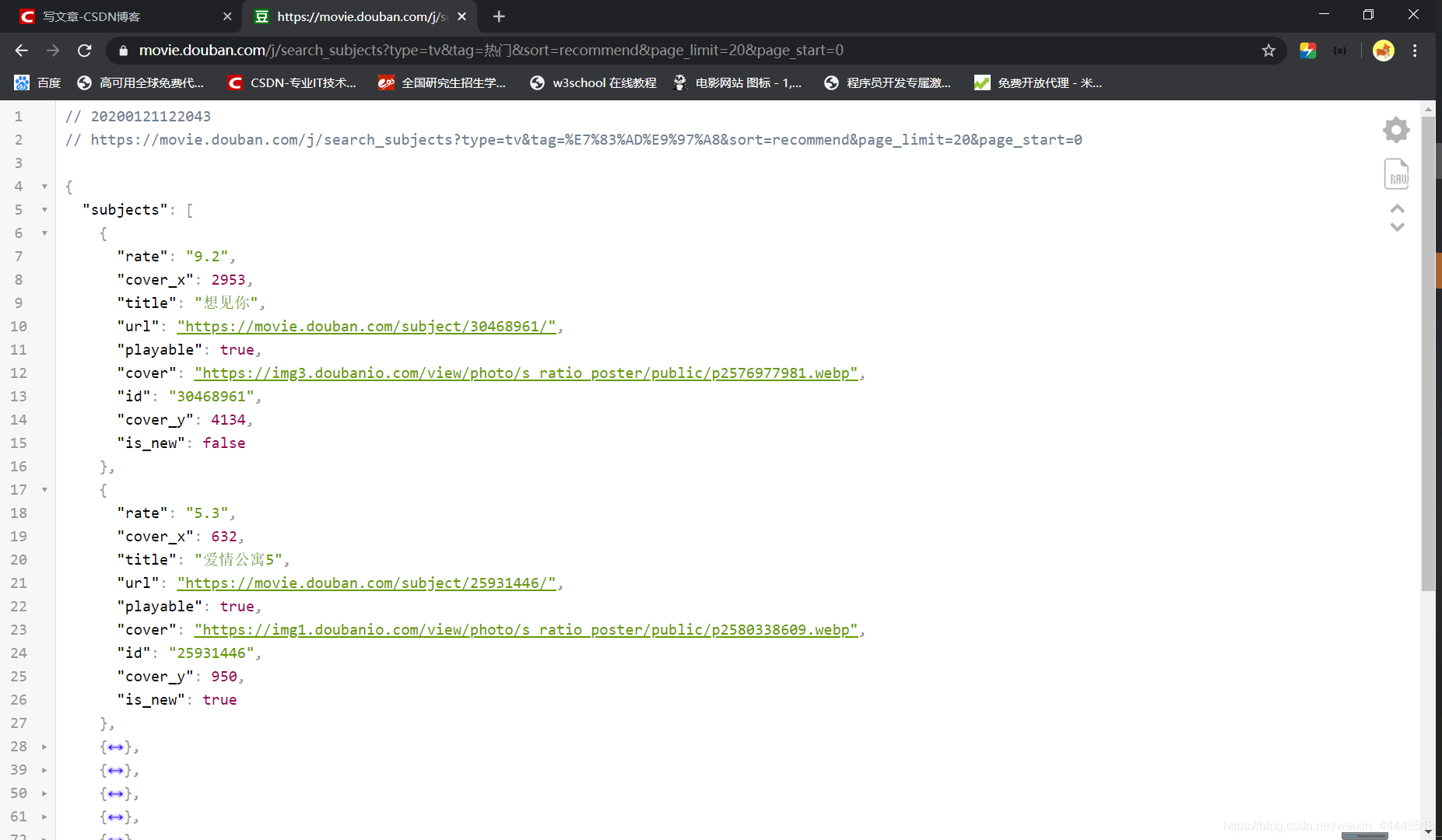Open the colorful extension icon in toolbar

click(1307, 51)
